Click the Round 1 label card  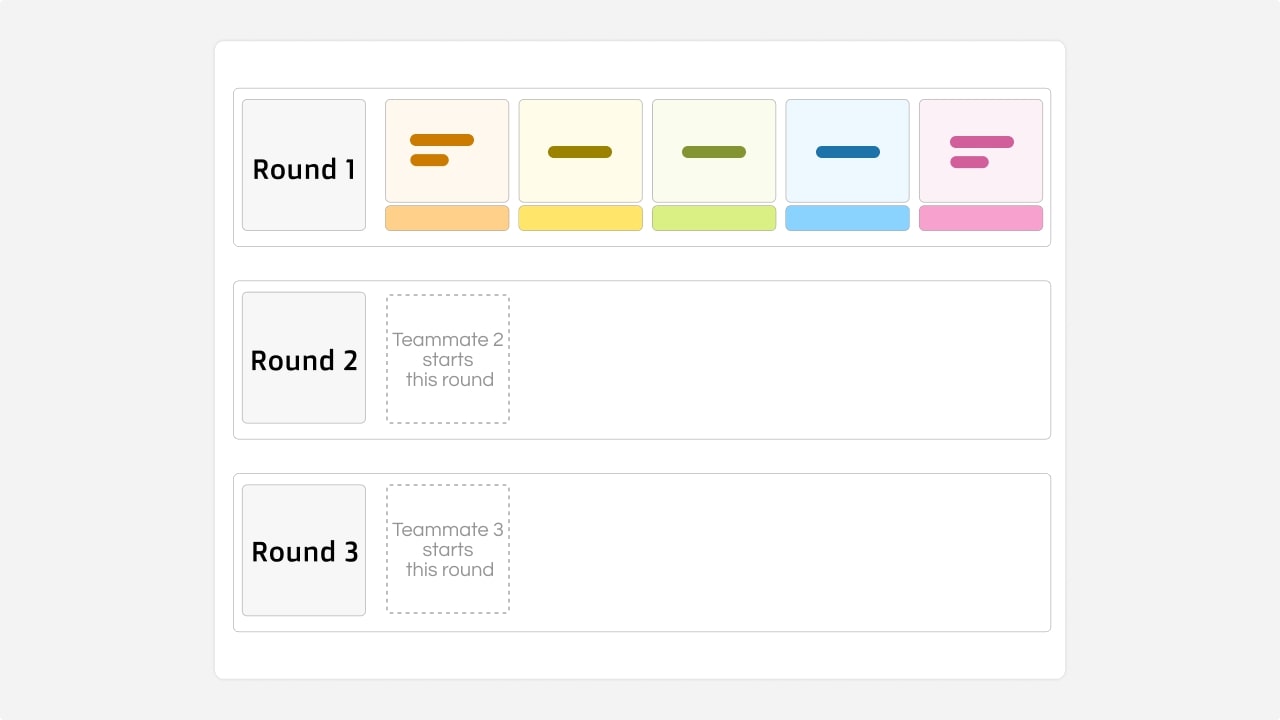pos(304,165)
